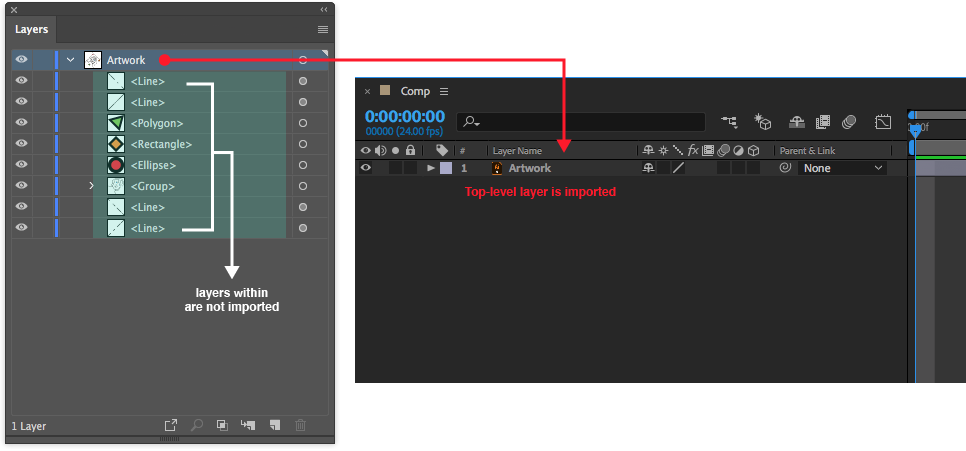The width and height of the screenshot is (966, 451).
Task: Collapse Layers panel with double-arrow icon
Action: pos(324,9)
